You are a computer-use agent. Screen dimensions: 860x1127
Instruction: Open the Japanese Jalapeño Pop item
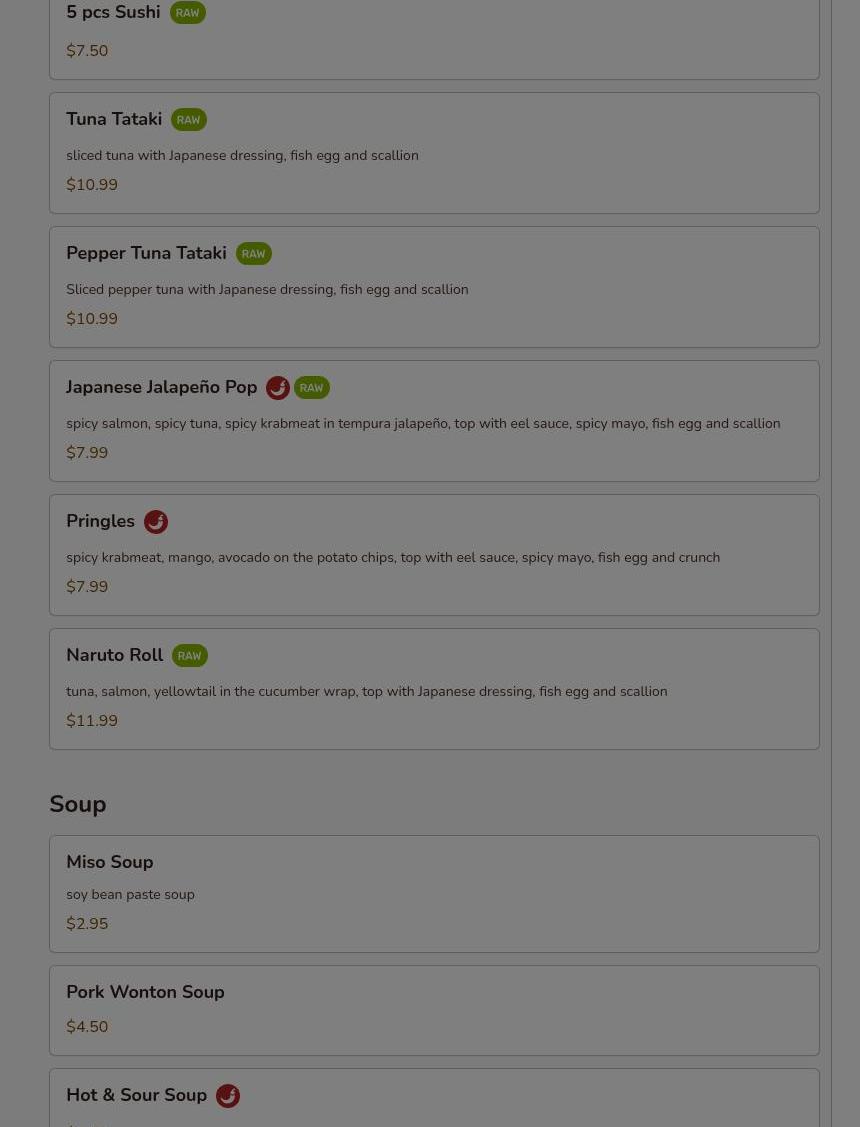[434, 421]
